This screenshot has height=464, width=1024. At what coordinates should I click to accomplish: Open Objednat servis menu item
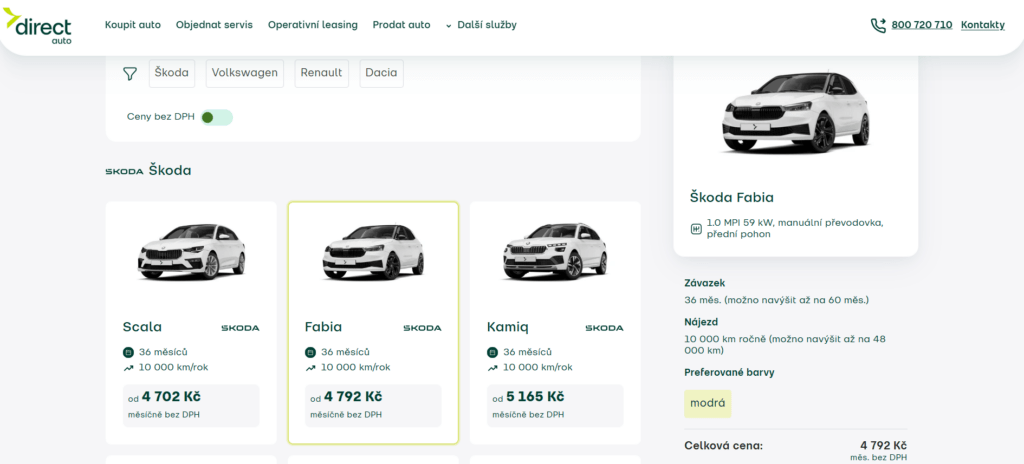214,25
